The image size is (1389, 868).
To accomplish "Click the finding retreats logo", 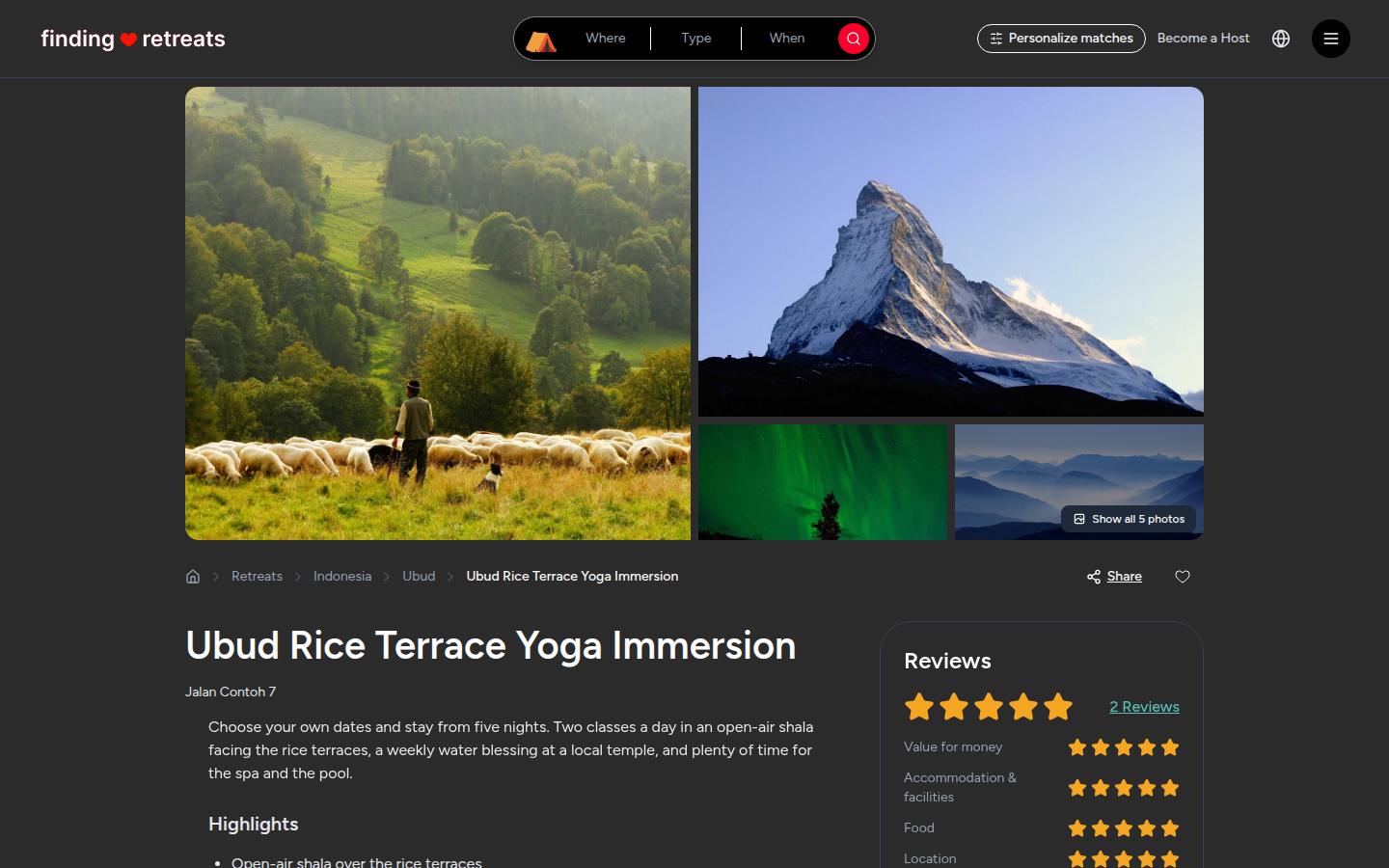I will click(133, 39).
